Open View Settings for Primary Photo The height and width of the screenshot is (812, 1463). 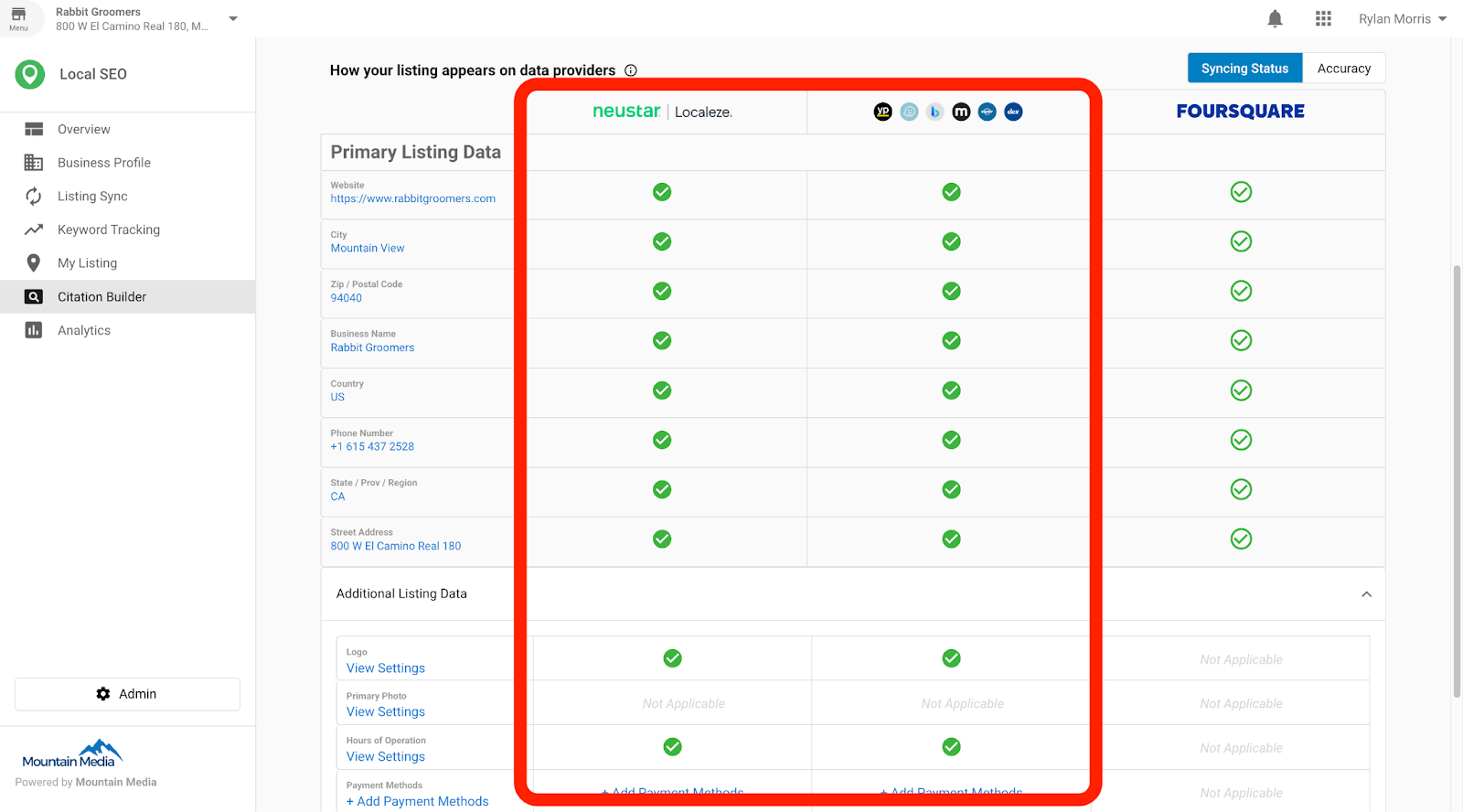tap(385, 712)
